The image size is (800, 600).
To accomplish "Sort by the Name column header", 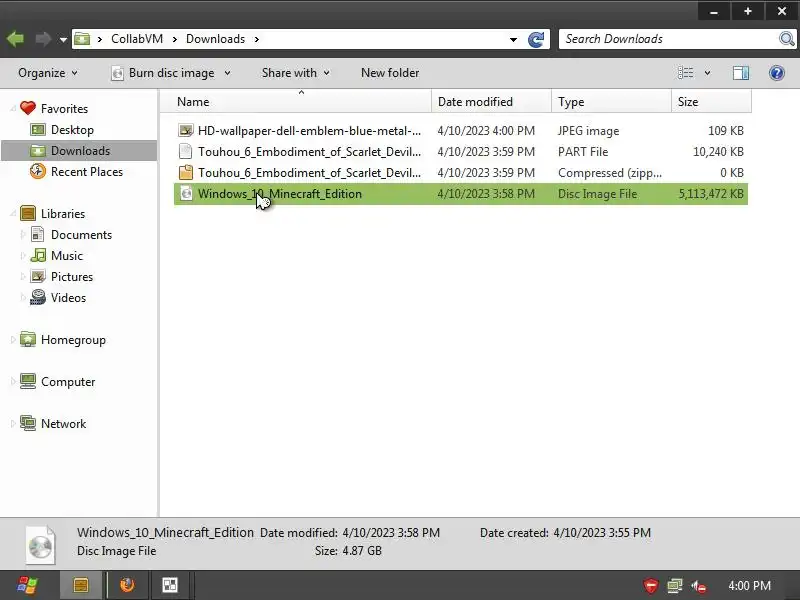I will (296, 102).
